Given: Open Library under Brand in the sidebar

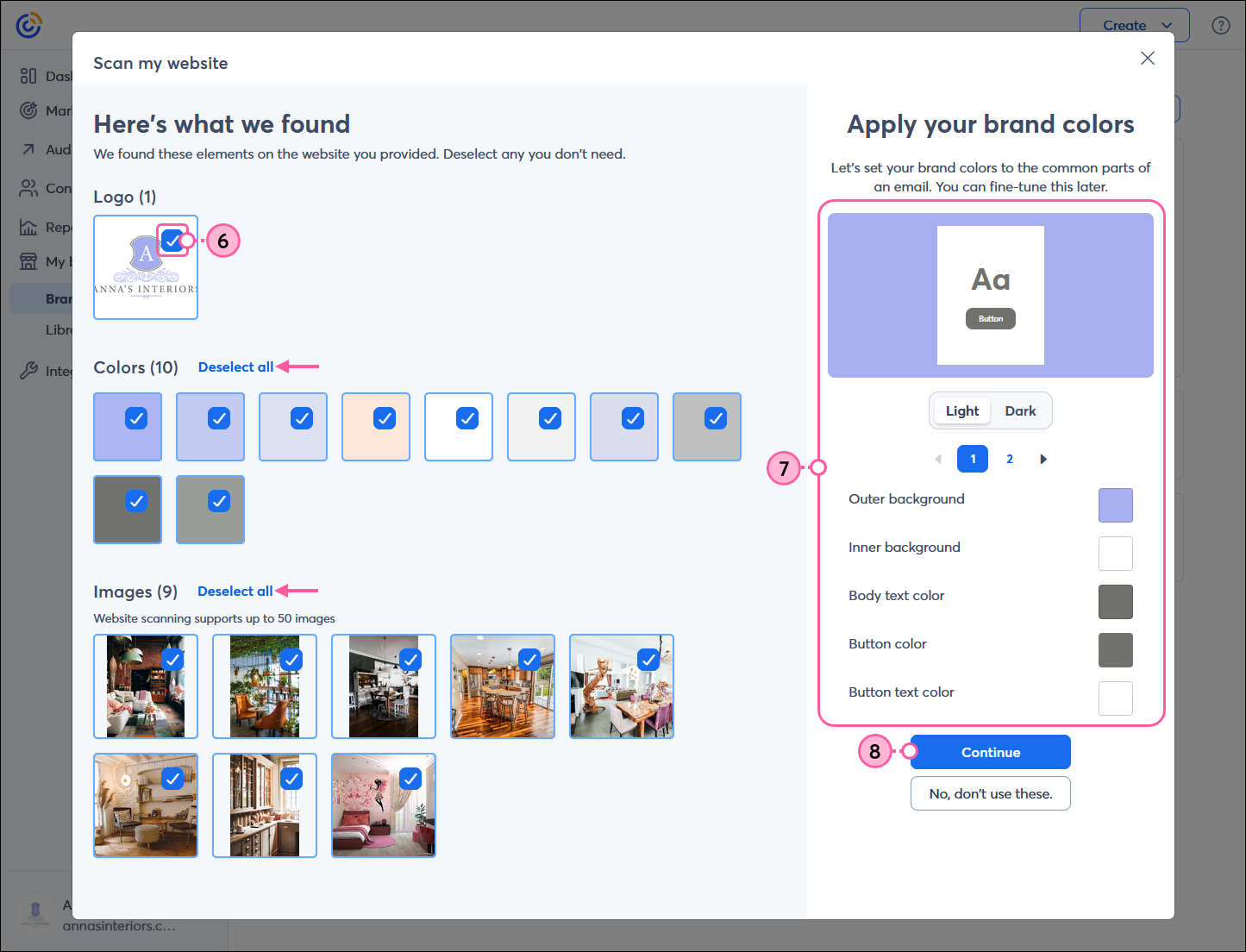Looking at the screenshot, I should point(60,329).
